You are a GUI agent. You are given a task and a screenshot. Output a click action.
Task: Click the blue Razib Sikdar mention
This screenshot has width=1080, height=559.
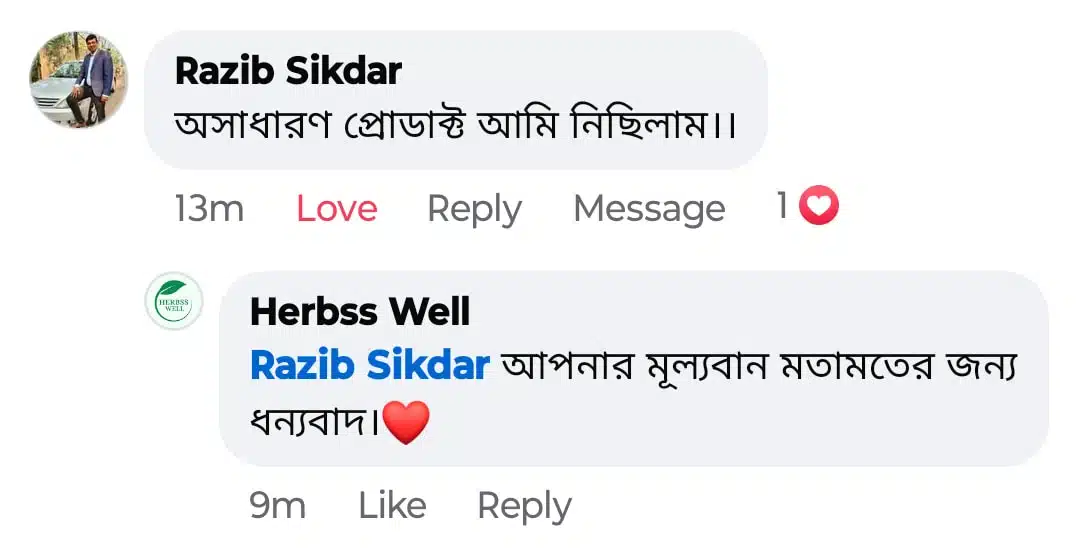[370, 365]
